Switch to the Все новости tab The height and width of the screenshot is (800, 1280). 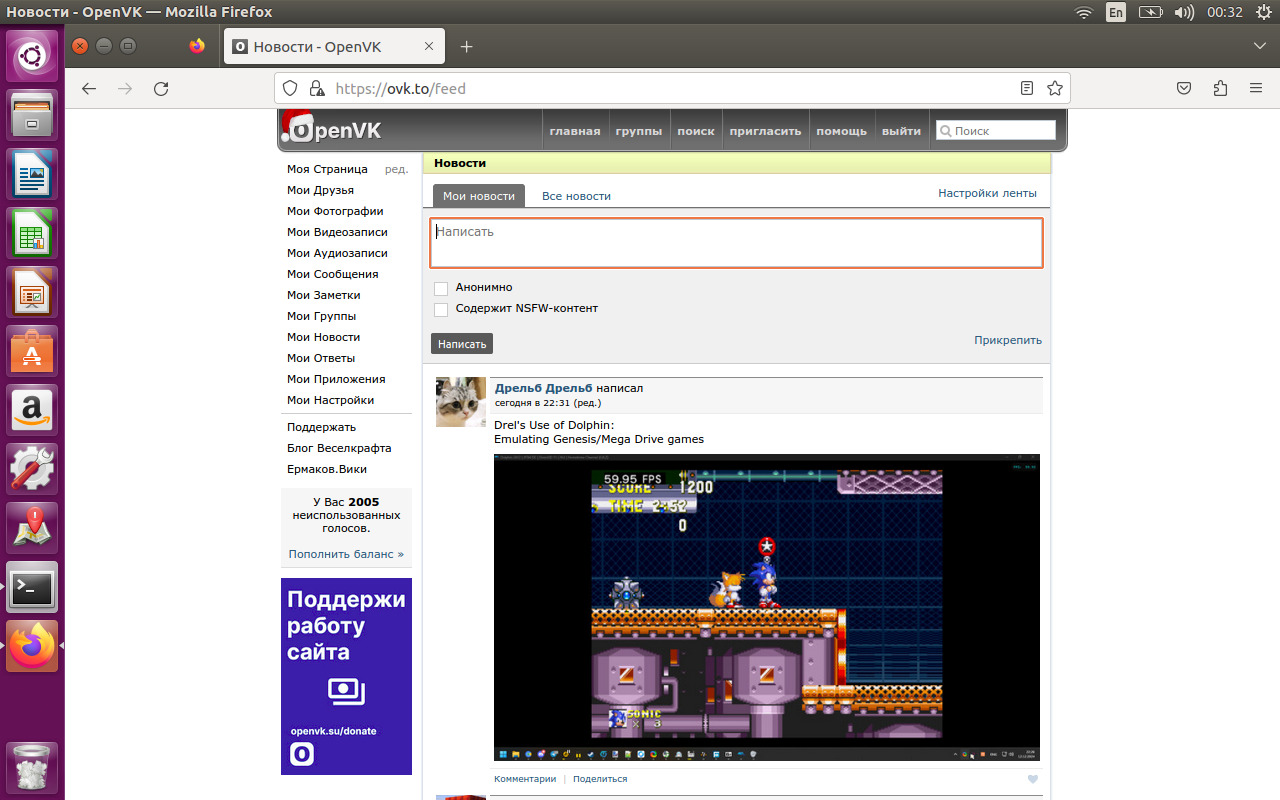point(576,196)
